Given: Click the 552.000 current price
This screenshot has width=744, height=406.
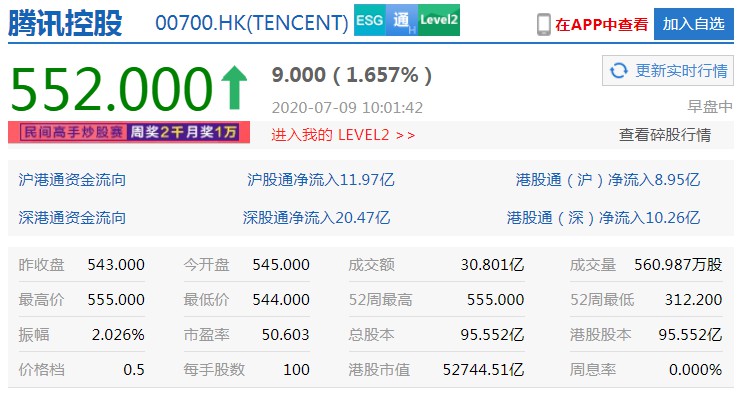Looking at the screenshot, I should [x=112, y=89].
